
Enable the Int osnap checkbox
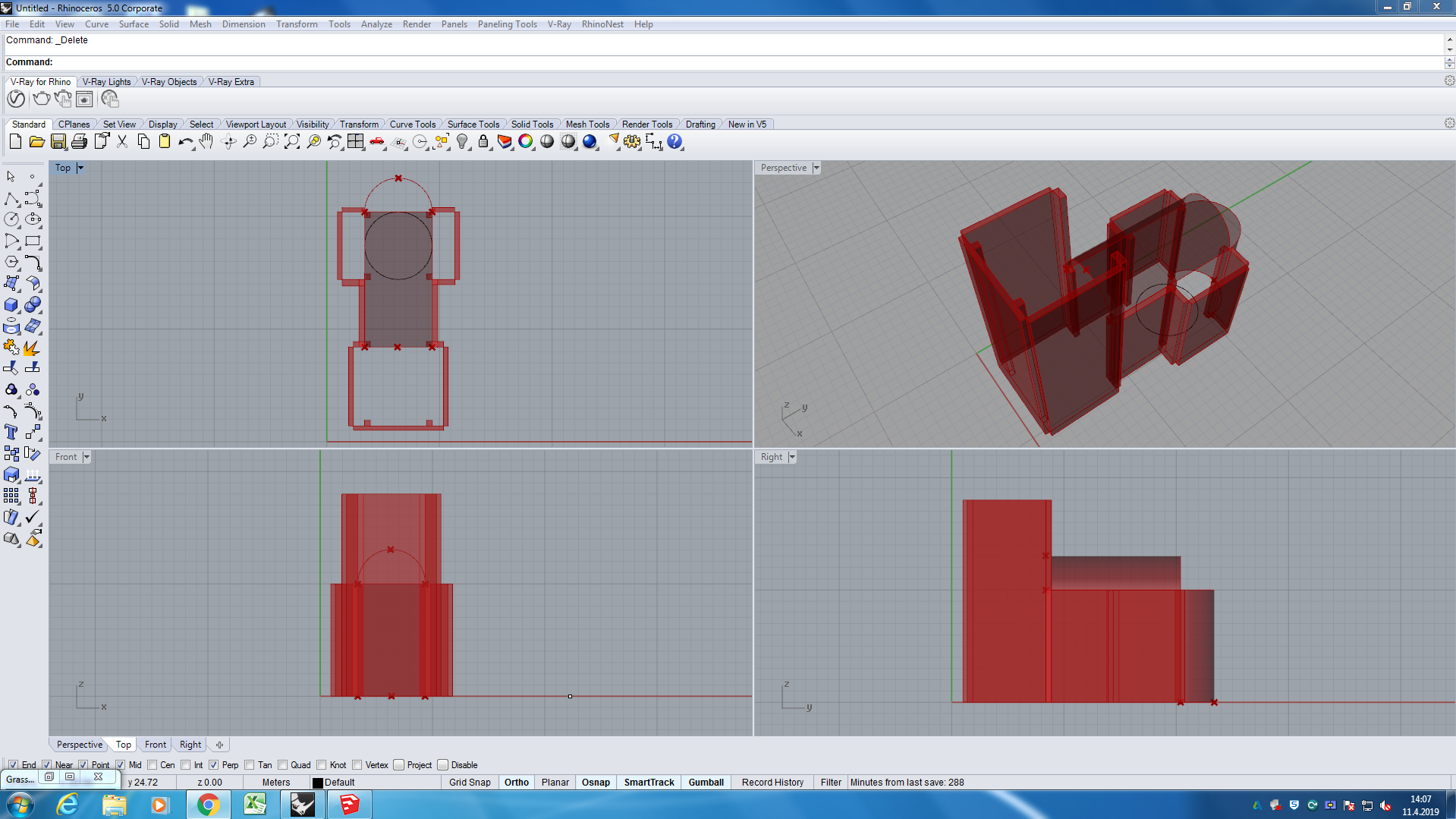tap(185, 765)
